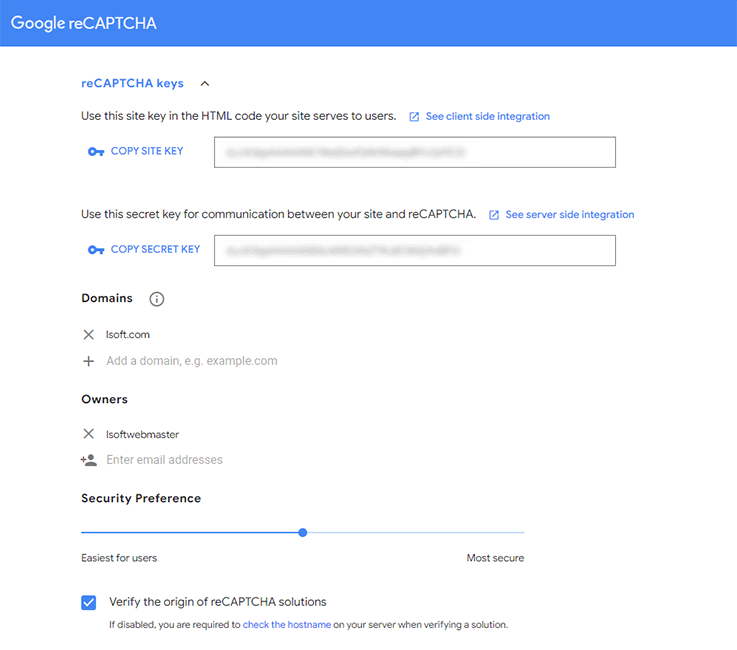Viewport: 737px width, 650px height.
Task: Remove owner lsoftwebmaster with X icon
Action: click(89, 434)
